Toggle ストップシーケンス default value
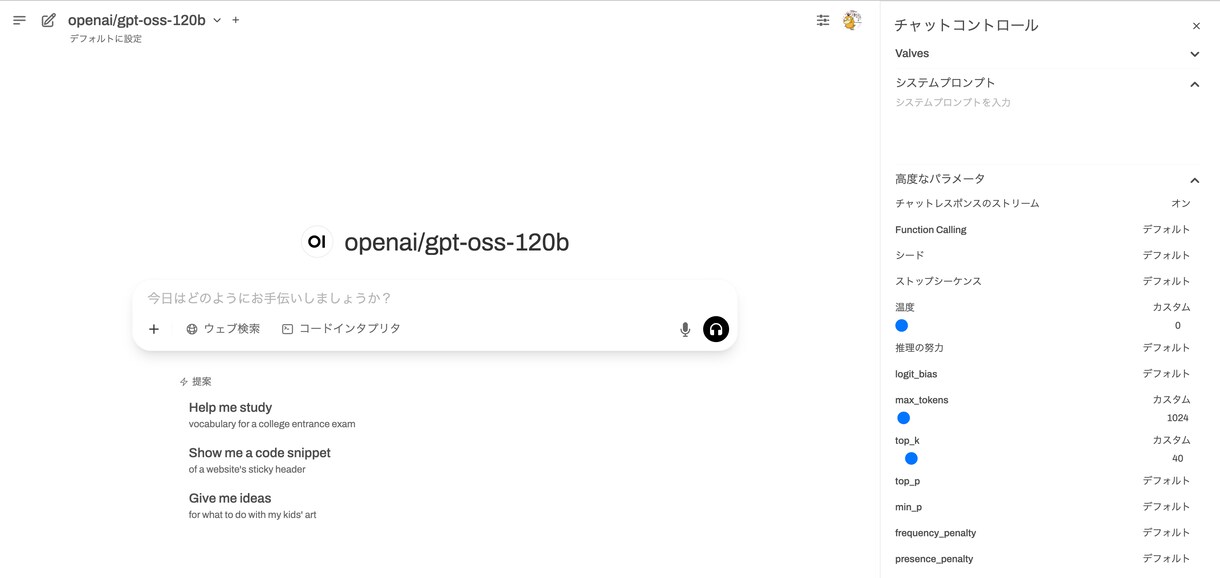The image size is (1220, 578). pyautogui.click(x=1166, y=282)
